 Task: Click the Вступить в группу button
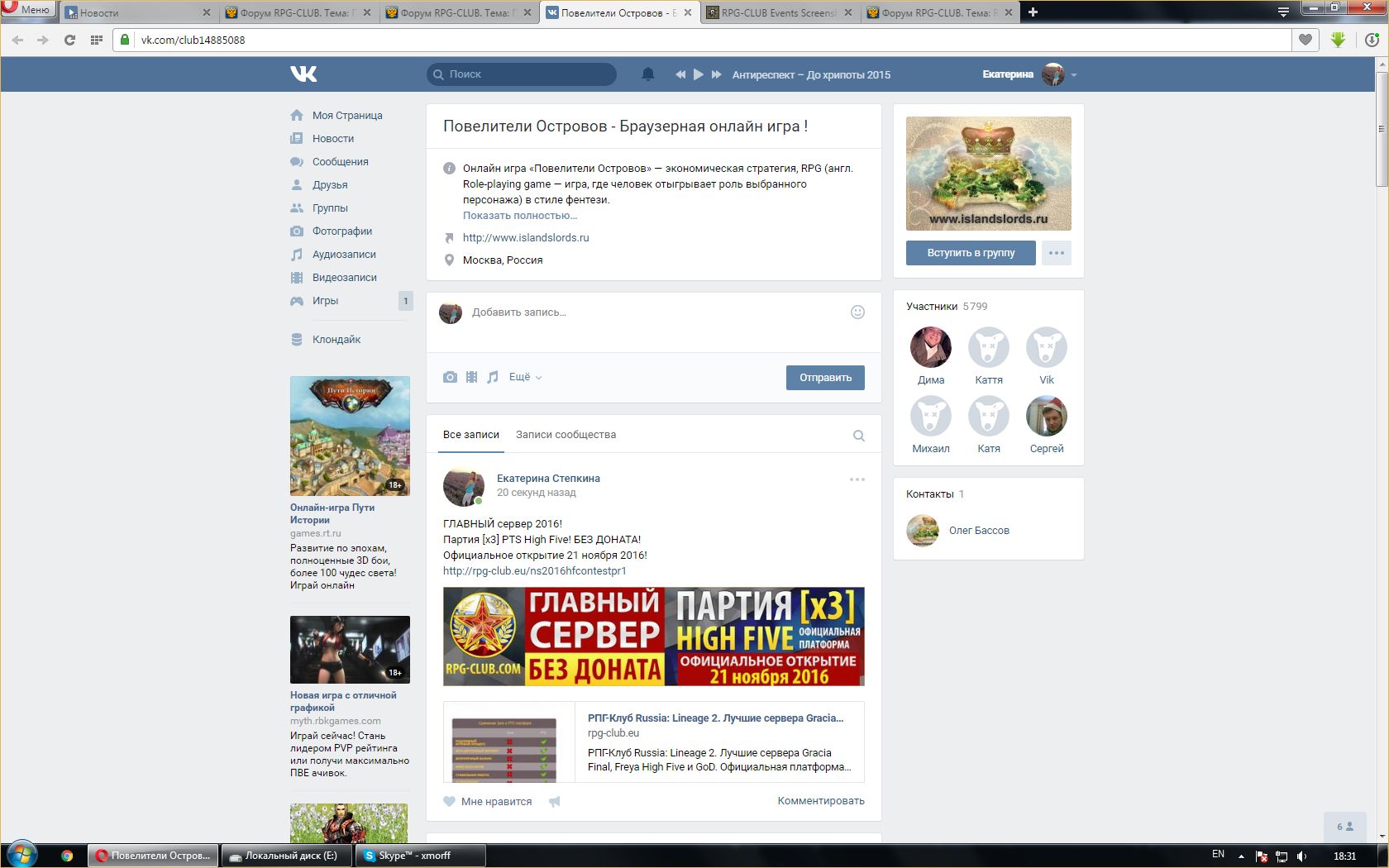971,253
